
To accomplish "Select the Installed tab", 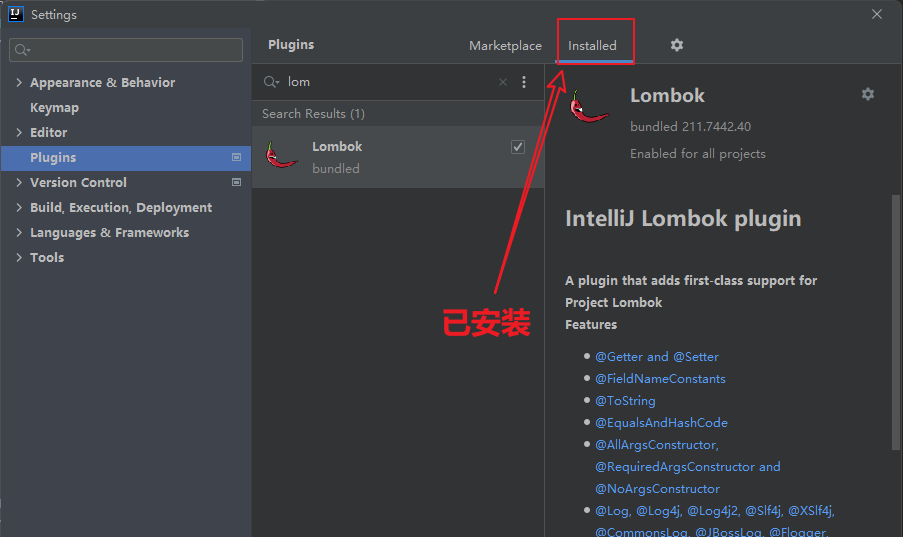I will pos(592,46).
